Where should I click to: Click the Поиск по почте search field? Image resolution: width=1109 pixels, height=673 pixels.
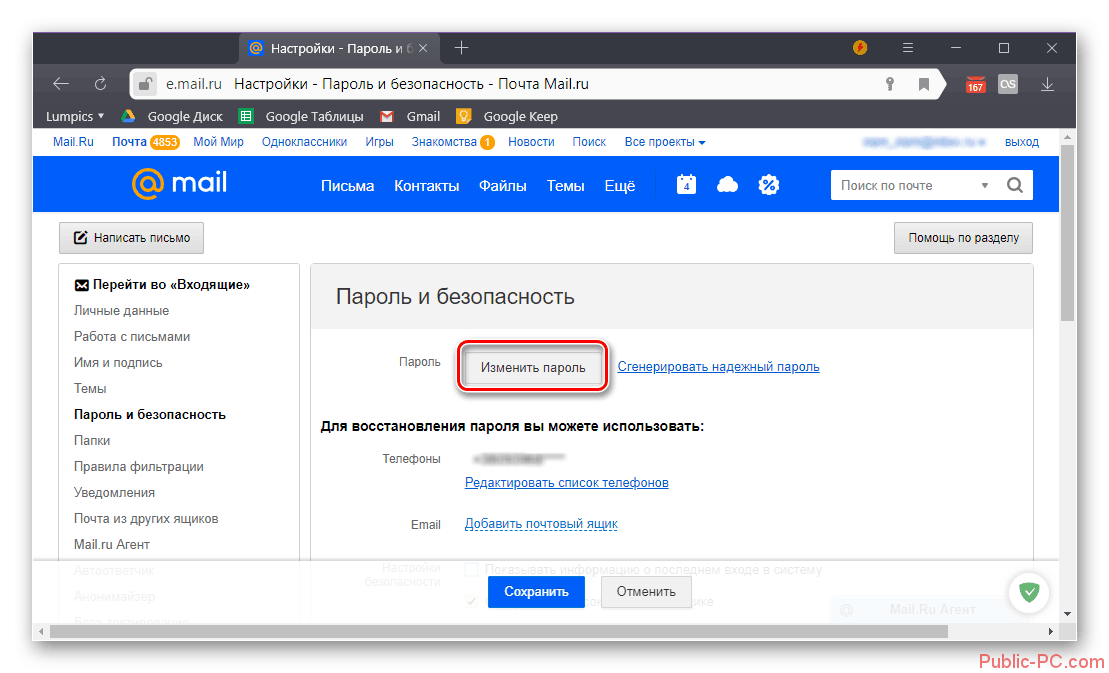[x=900, y=185]
